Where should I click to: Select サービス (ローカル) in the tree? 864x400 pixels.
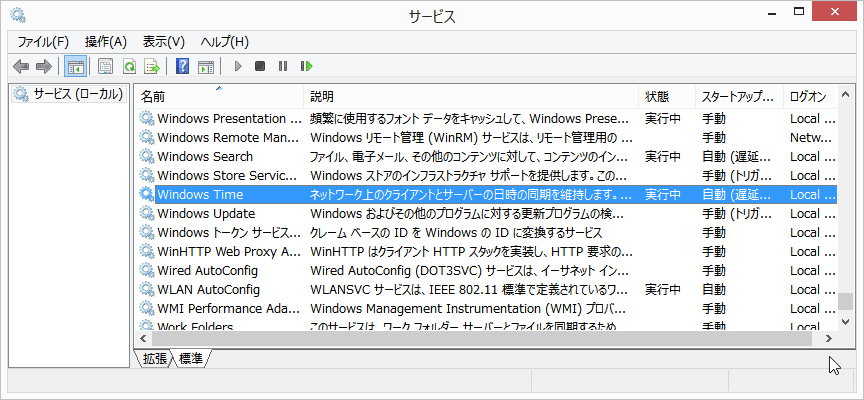click(x=68, y=94)
